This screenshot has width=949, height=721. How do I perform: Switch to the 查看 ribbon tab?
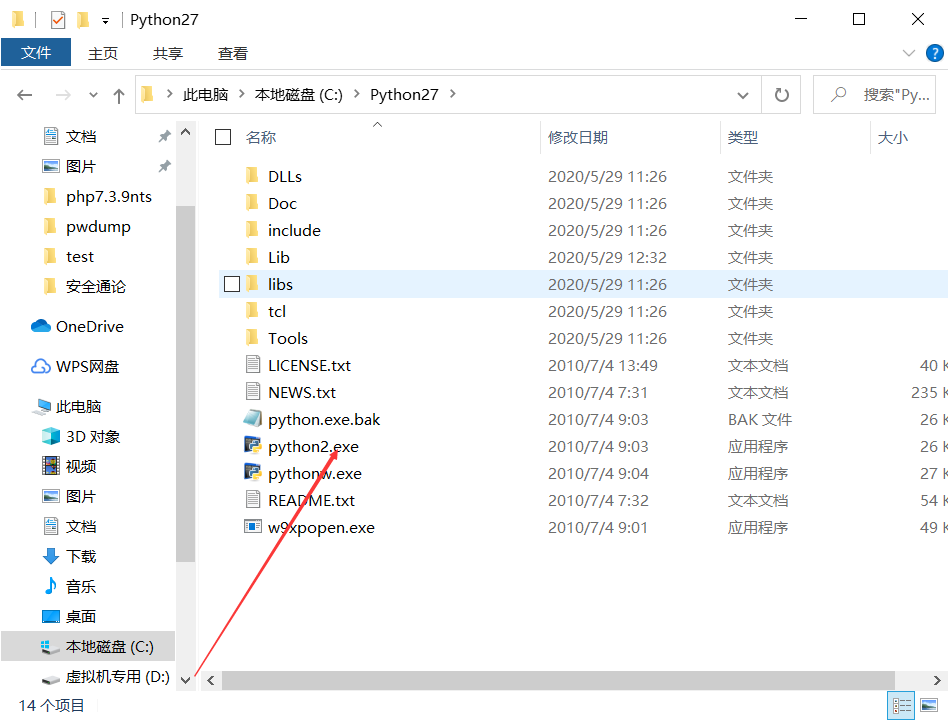click(232, 53)
